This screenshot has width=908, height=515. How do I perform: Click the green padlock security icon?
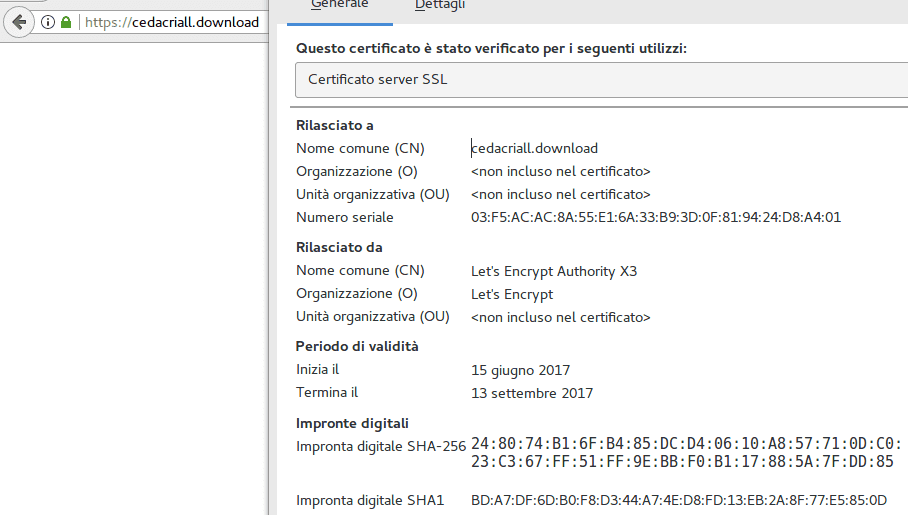[66, 22]
